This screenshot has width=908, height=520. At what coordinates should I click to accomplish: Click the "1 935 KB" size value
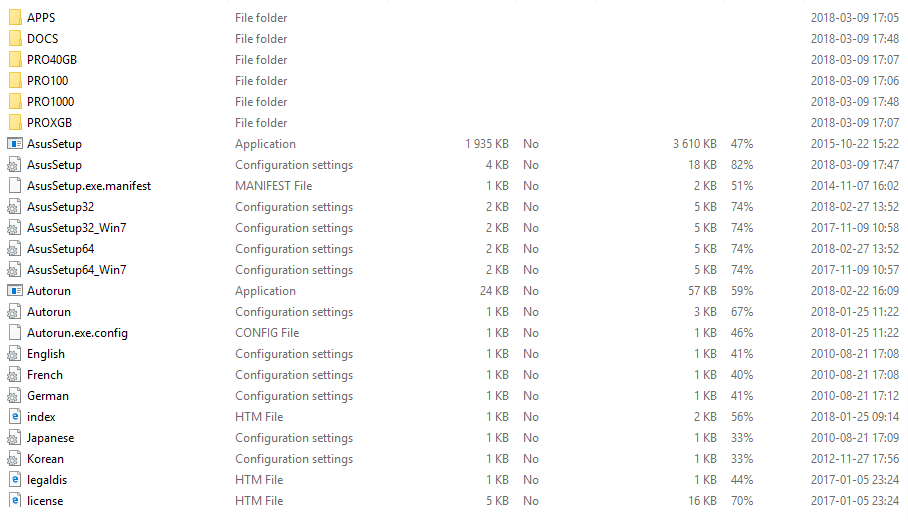click(x=486, y=144)
